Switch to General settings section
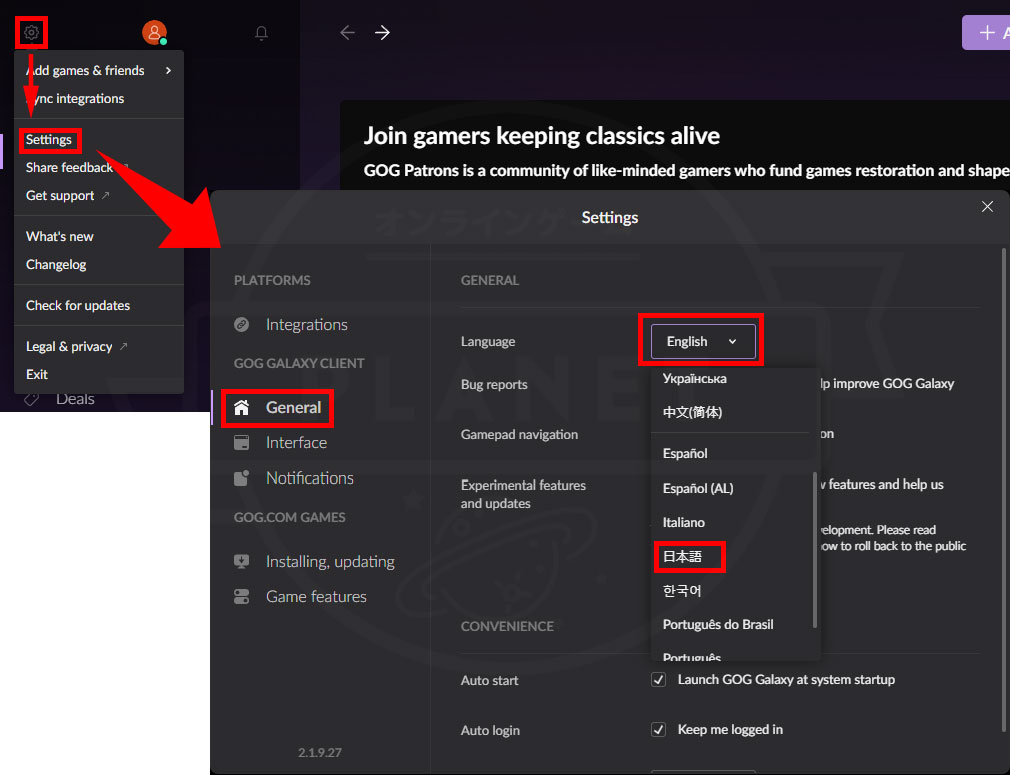Screen dimensions: 1010x775 coord(293,407)
